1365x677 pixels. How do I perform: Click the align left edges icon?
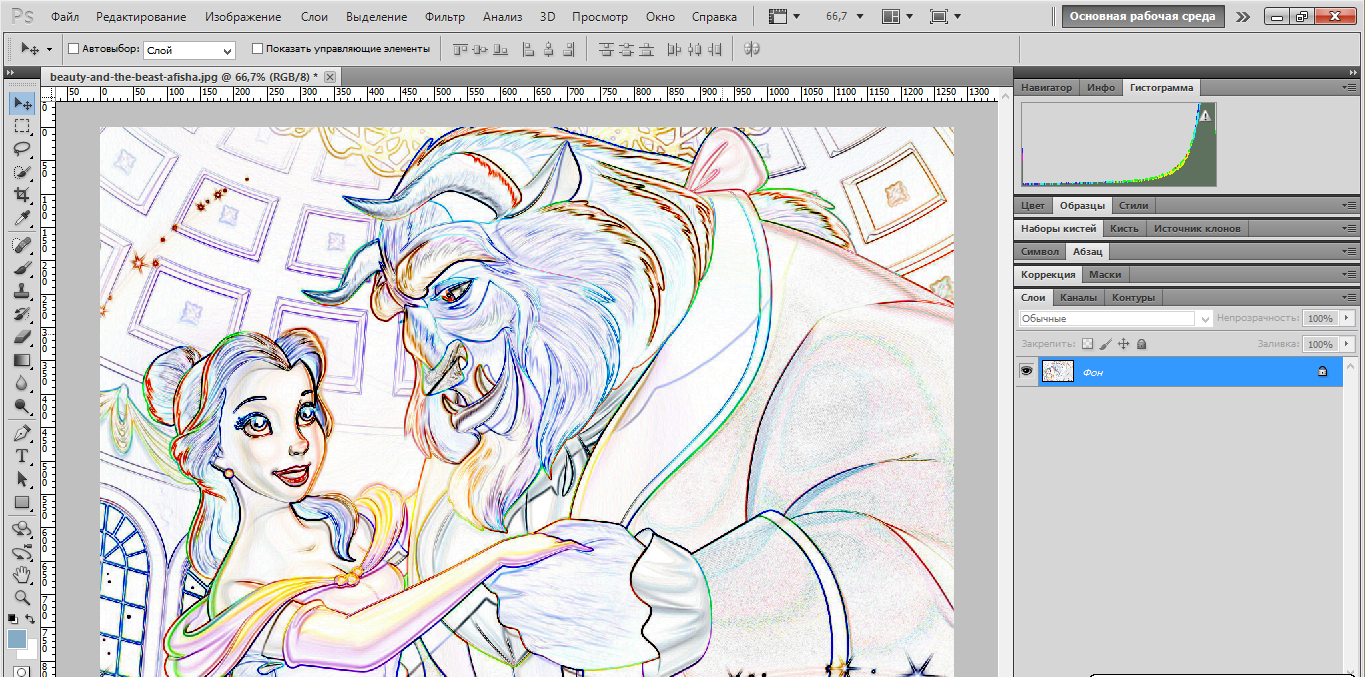pos(528,49)
